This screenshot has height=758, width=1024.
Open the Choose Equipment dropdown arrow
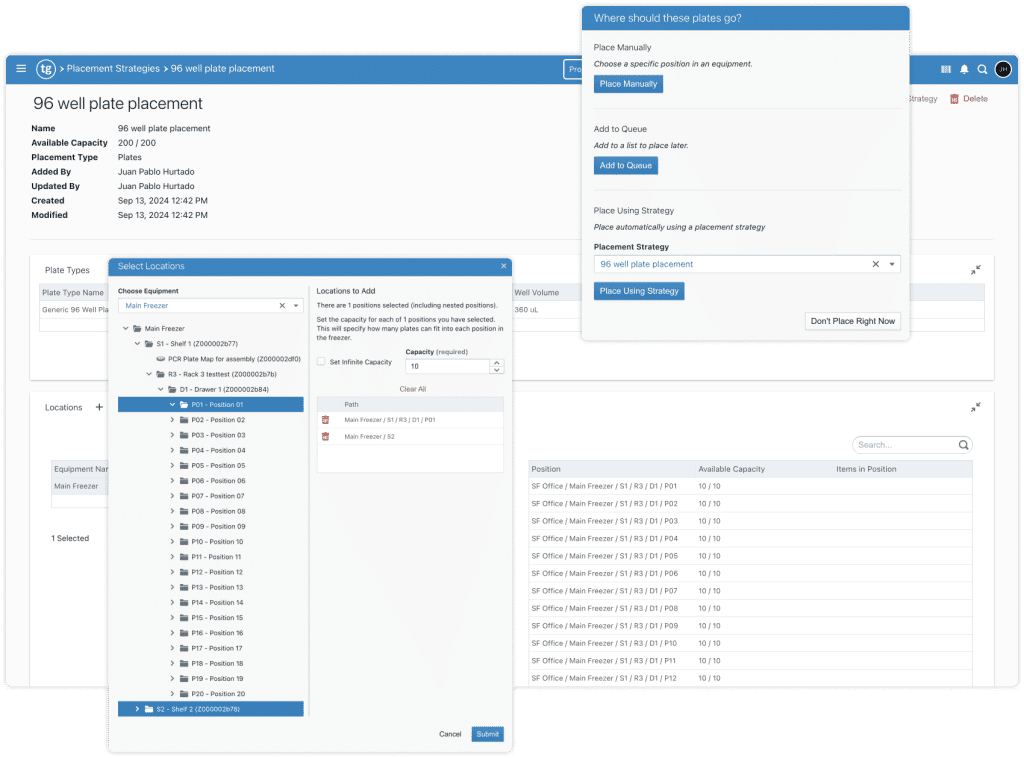pyautogui.click(x=296, y=306)
